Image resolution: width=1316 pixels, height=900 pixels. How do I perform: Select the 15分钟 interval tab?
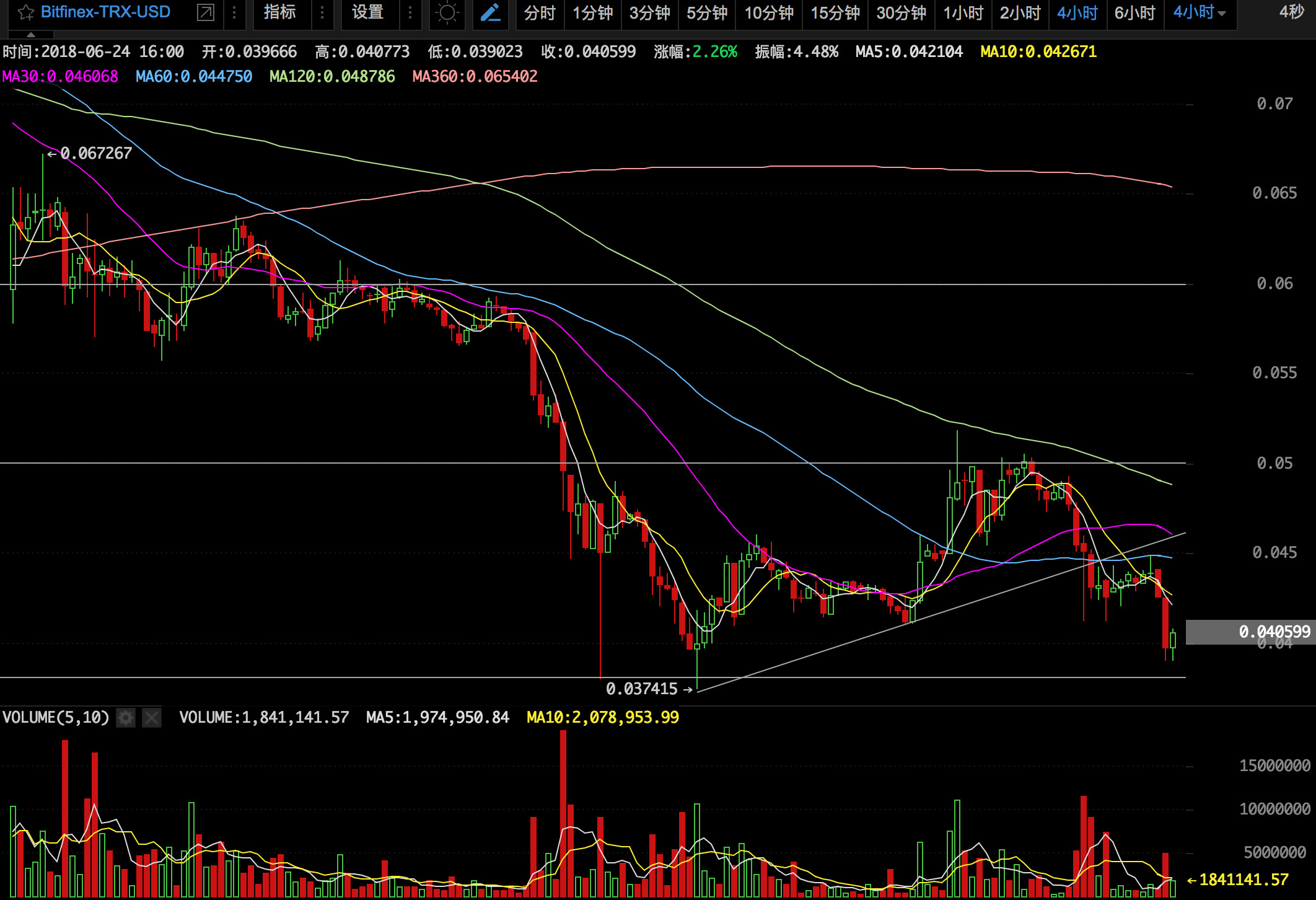coord(835,13)
